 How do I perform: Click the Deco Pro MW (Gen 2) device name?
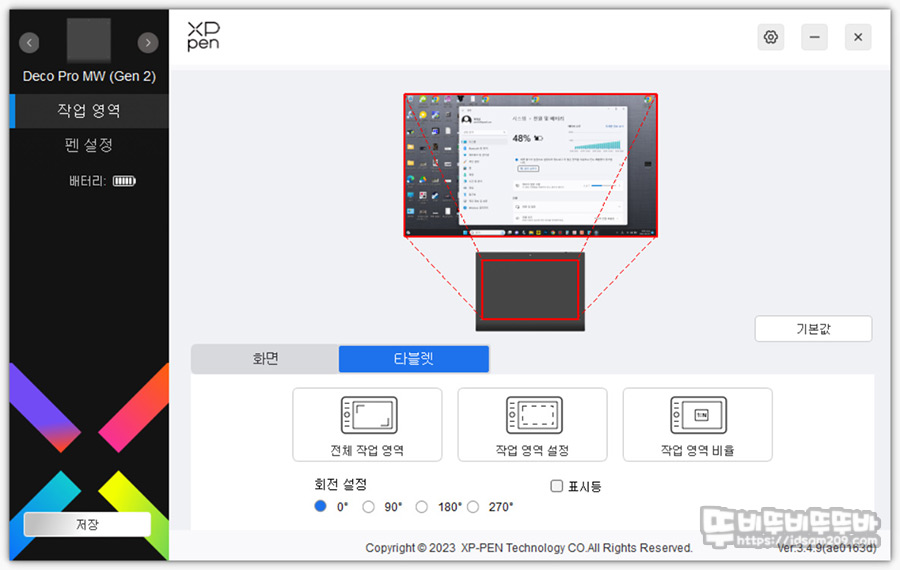[x=89, y=76]
